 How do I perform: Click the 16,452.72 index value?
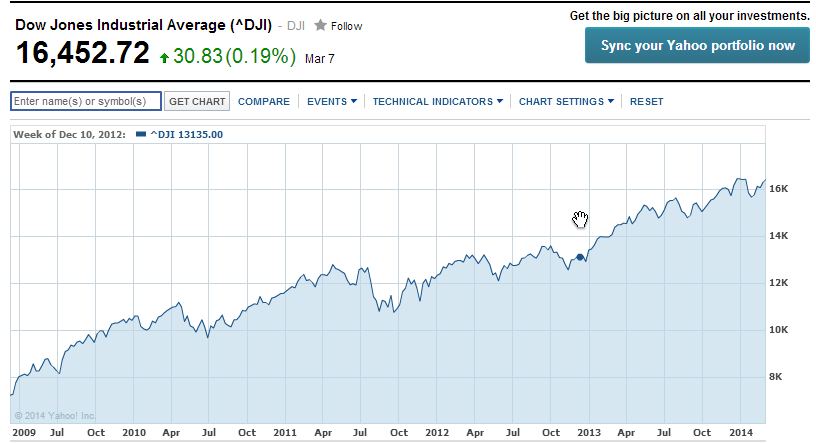point(83,53)
